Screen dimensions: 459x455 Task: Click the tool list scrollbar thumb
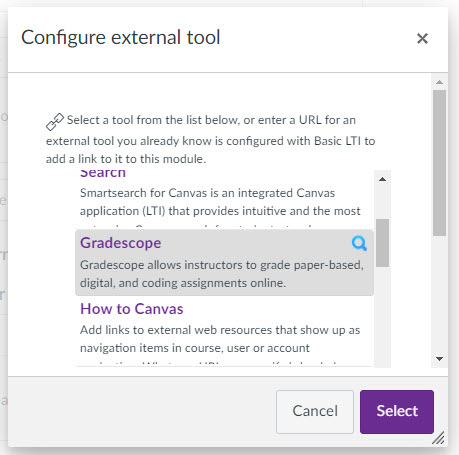pyautogui.click(x=382, y=243)
